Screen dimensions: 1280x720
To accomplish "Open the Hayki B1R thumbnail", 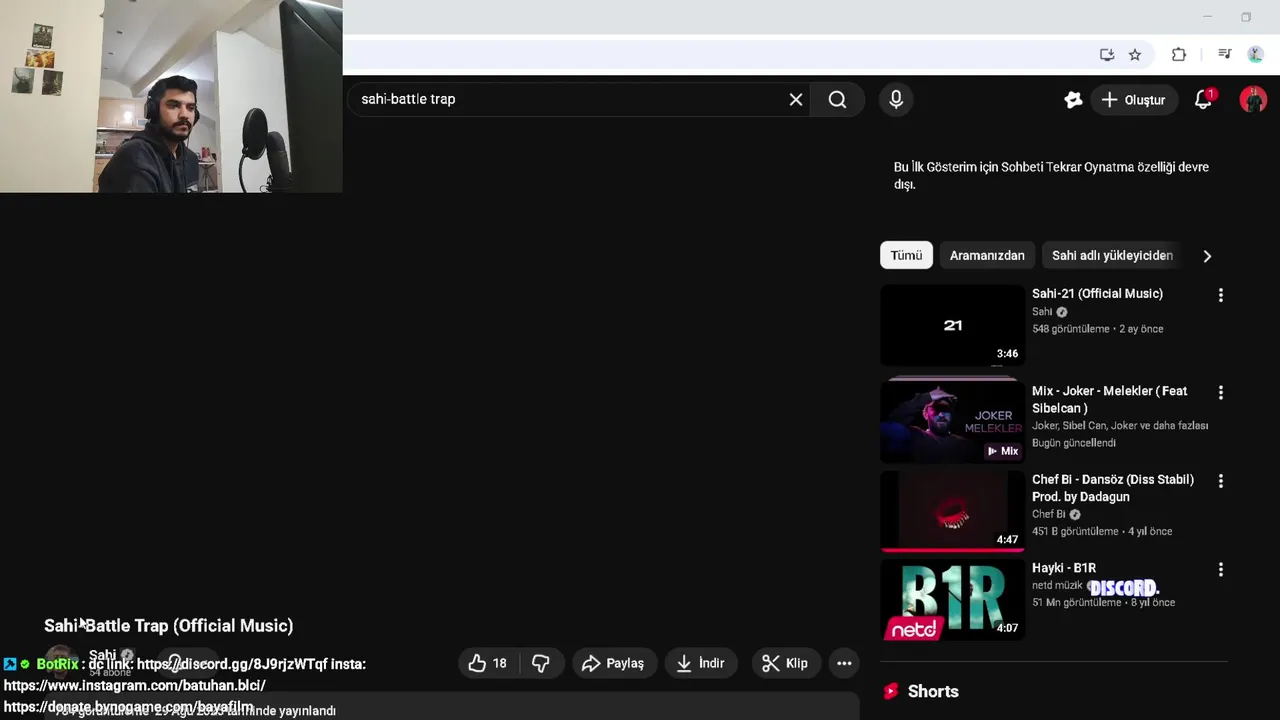I will 952,600.
